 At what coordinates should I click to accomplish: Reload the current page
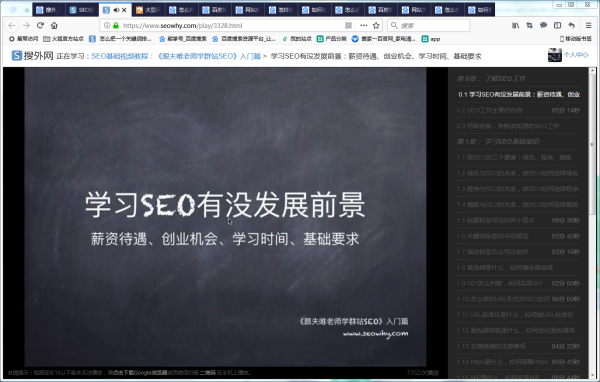(x=40, y=26)
